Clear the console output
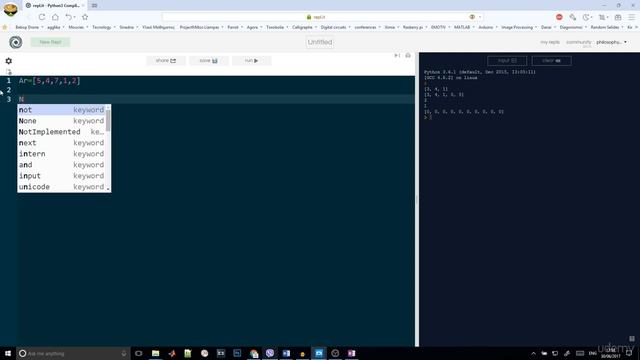 click(x=551, y=61)
